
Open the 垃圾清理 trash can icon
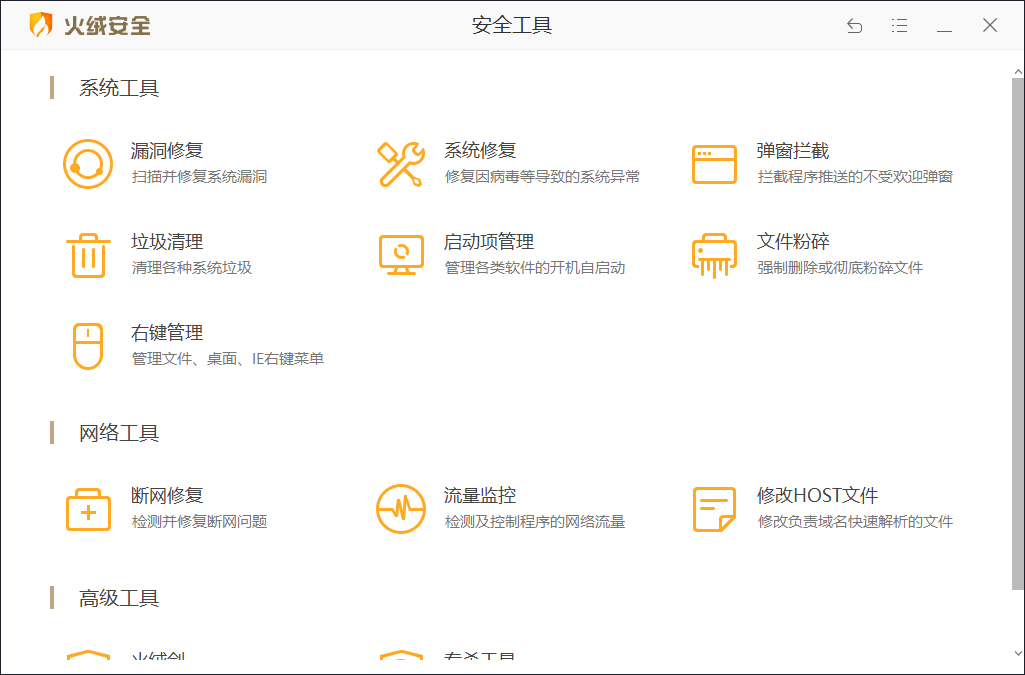pos(88,255)
